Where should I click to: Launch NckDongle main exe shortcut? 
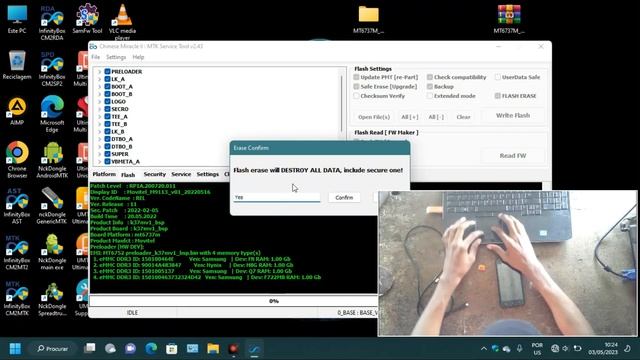coord(52,252)
